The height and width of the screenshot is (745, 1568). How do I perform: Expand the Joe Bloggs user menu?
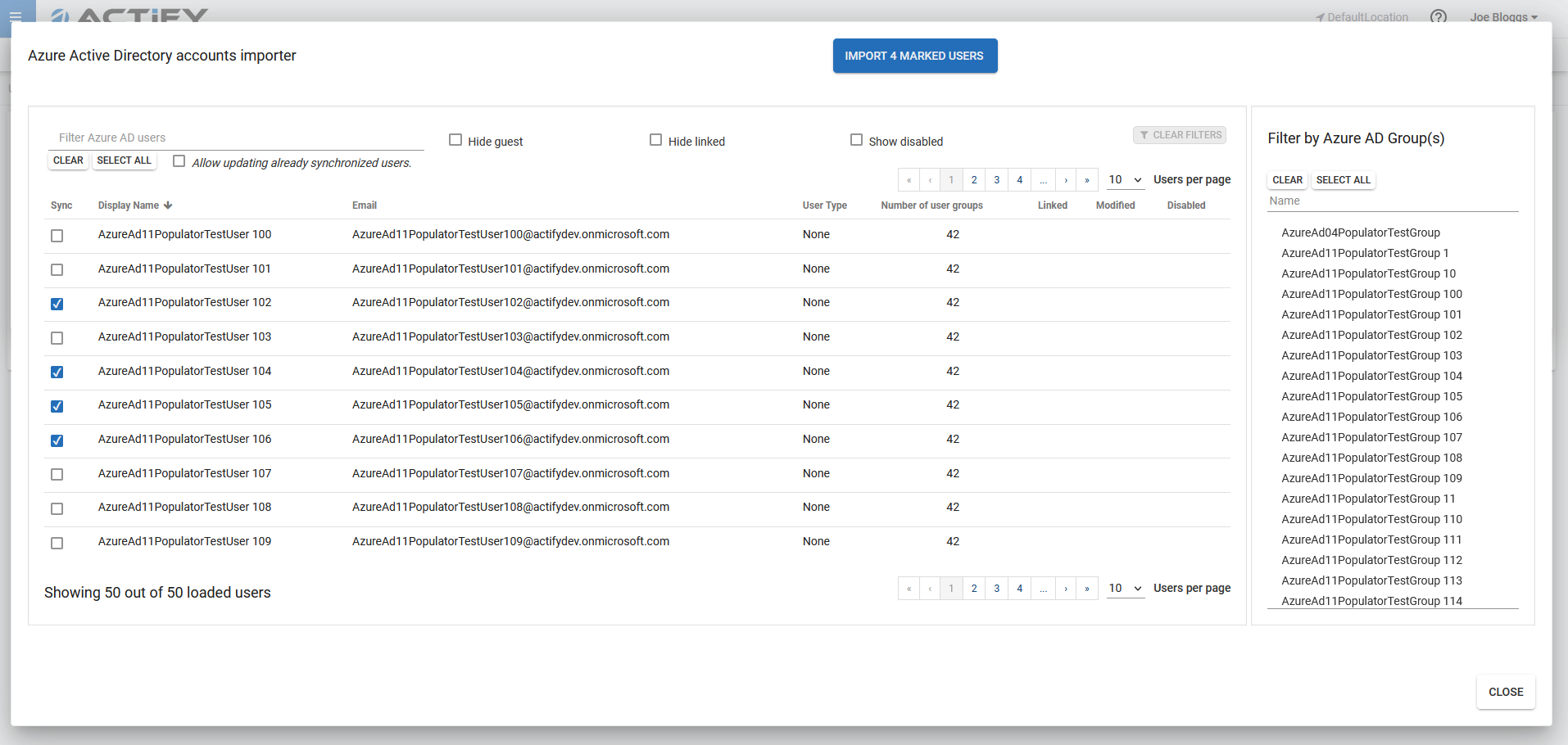(1503, 17)
